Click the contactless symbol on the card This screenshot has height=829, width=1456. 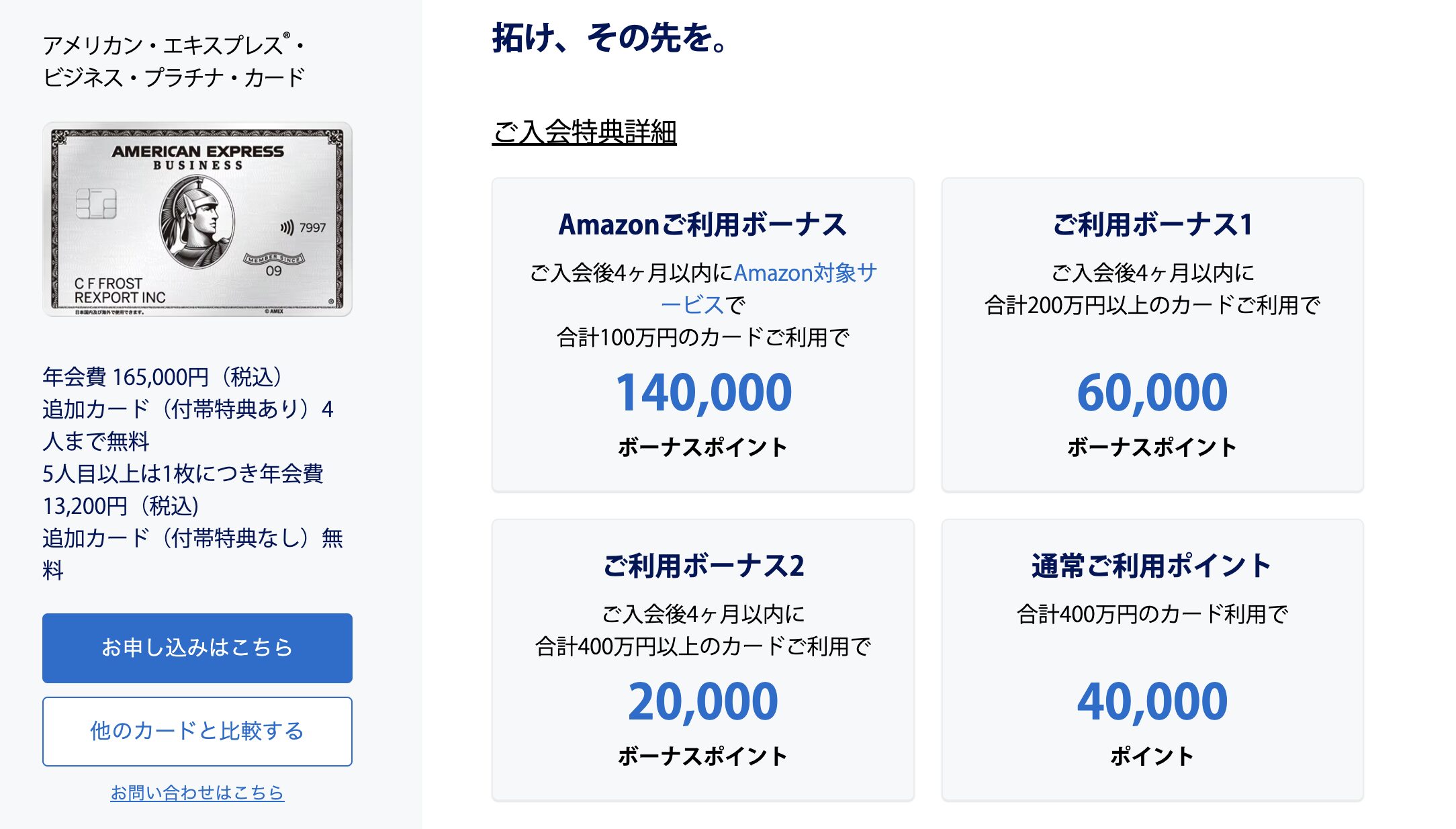pos(287,228)
